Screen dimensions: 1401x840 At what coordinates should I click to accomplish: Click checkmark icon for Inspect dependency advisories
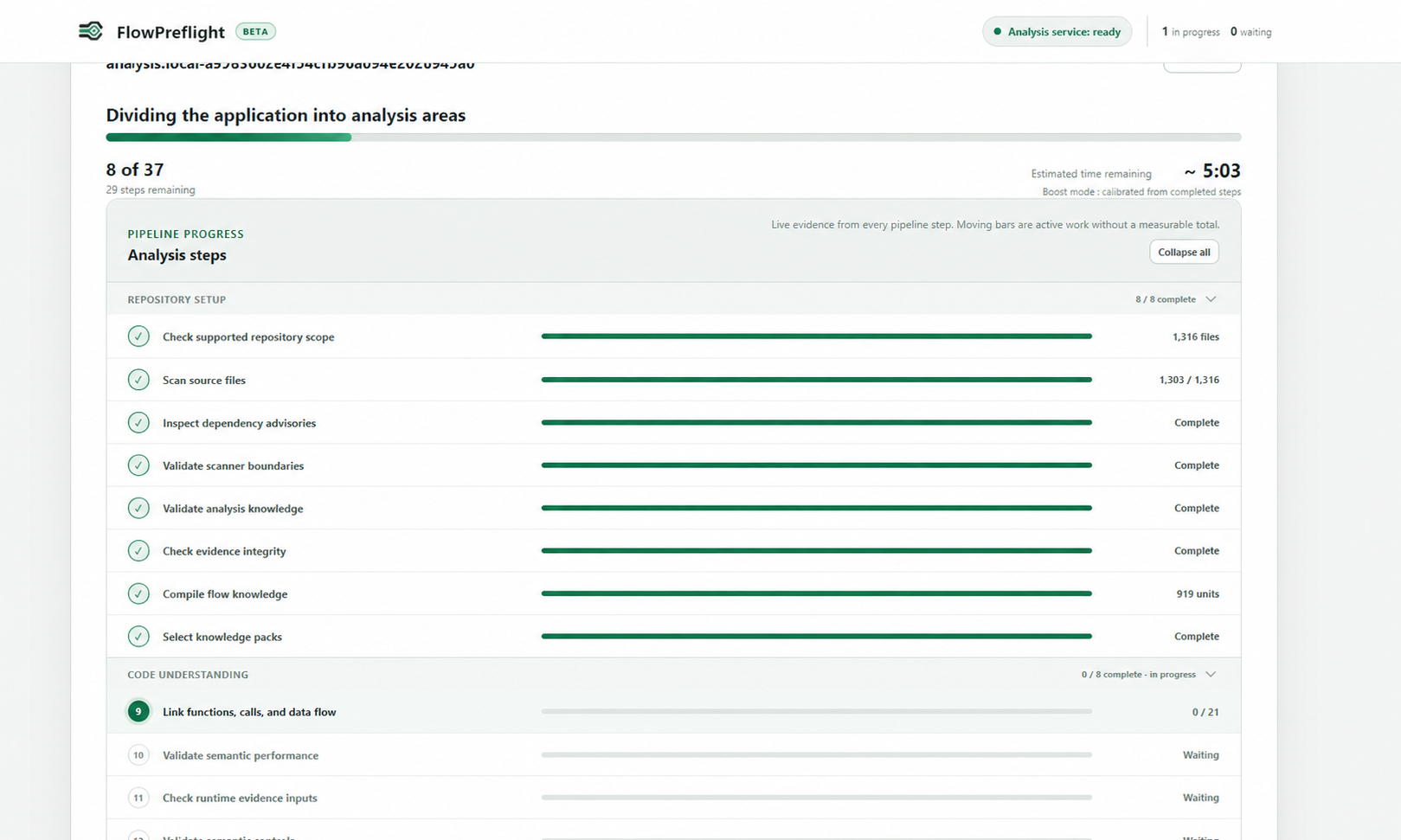click(138, 422)
